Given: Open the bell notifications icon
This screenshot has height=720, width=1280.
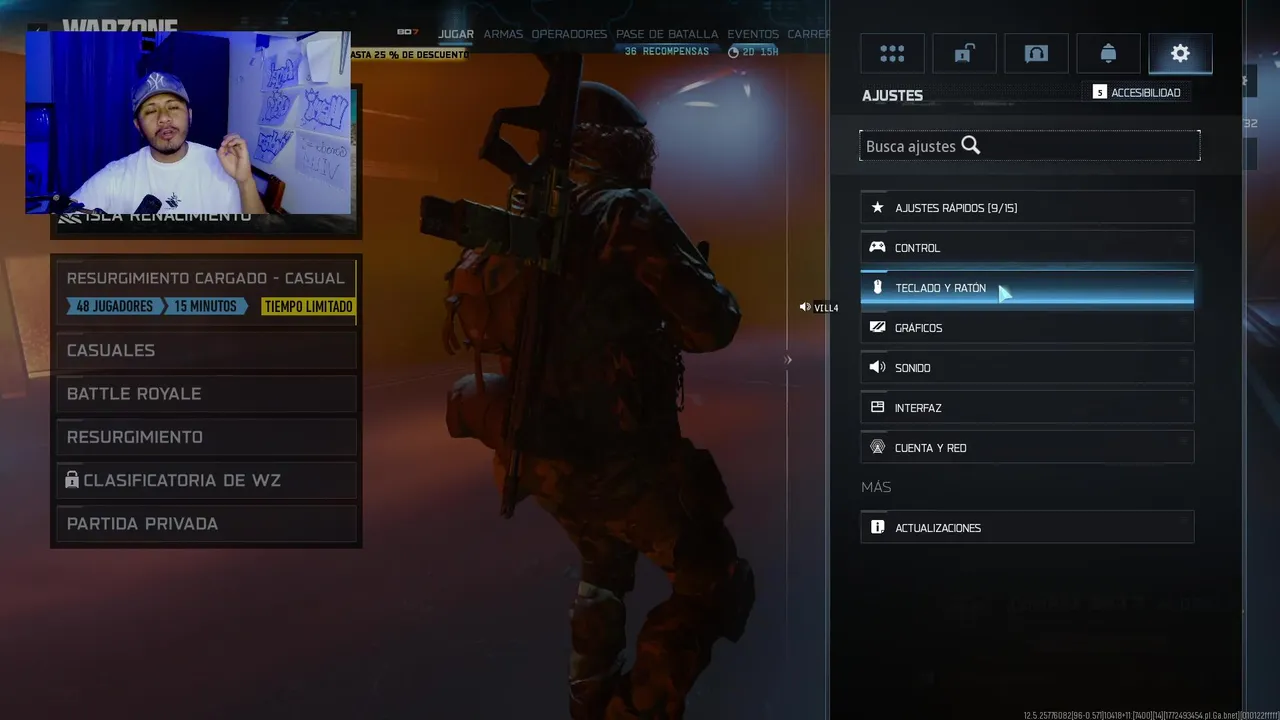Looking at the screenshot, I should [x=1108, y=53].
